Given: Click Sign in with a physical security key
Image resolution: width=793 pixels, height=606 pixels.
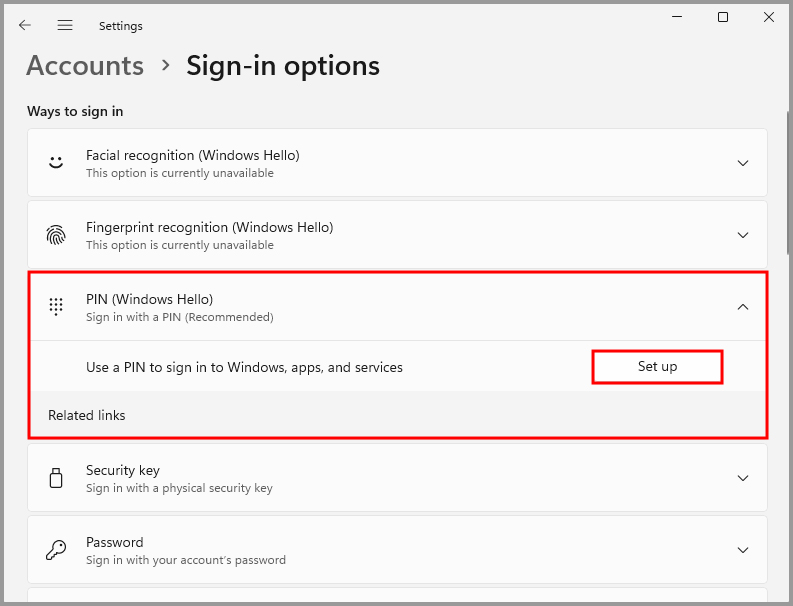Looking at the screenshot, I should pyautogui.click(x=179, y=488).
